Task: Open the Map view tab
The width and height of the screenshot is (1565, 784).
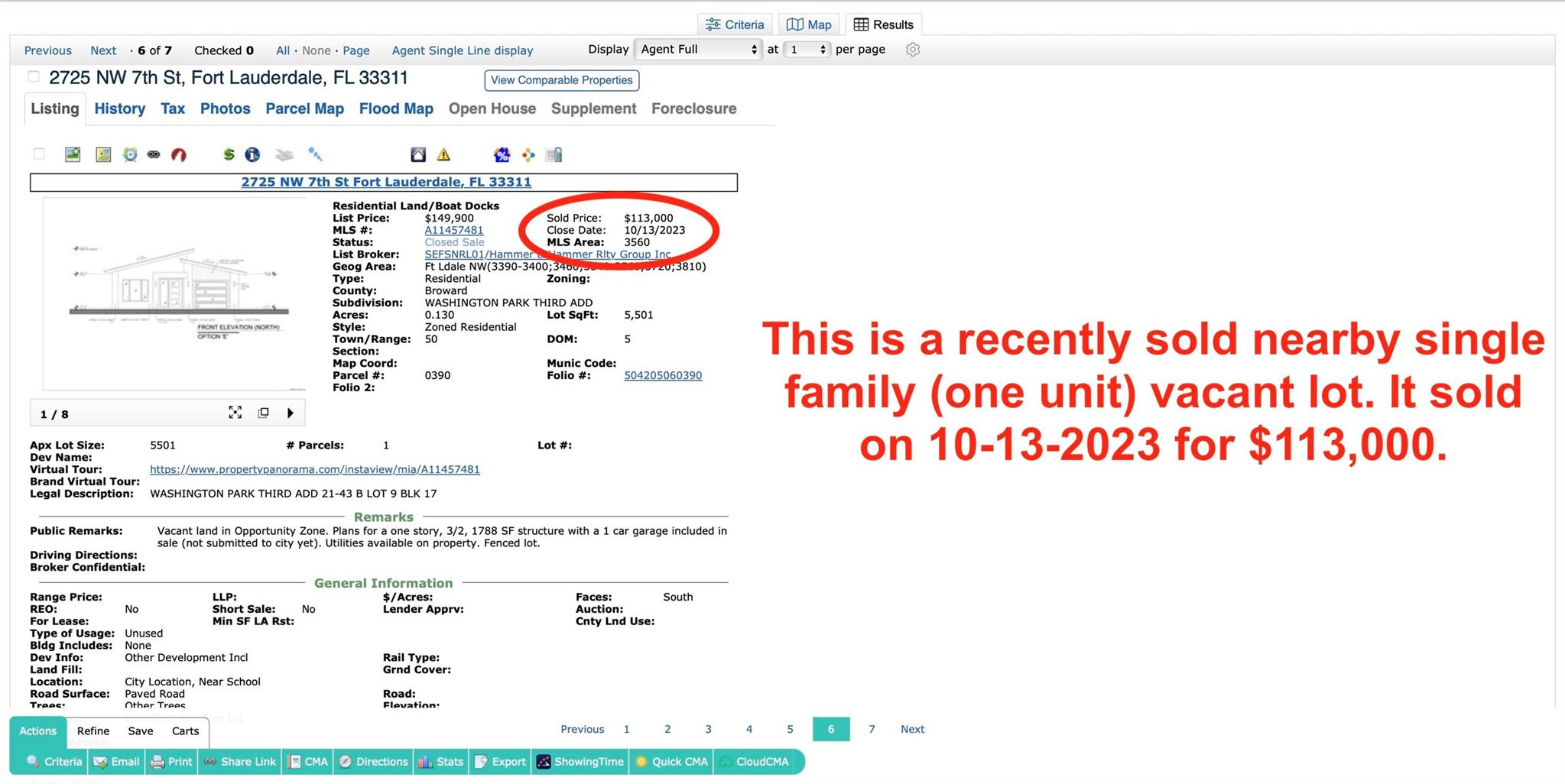Action: (x=809, y=24)
